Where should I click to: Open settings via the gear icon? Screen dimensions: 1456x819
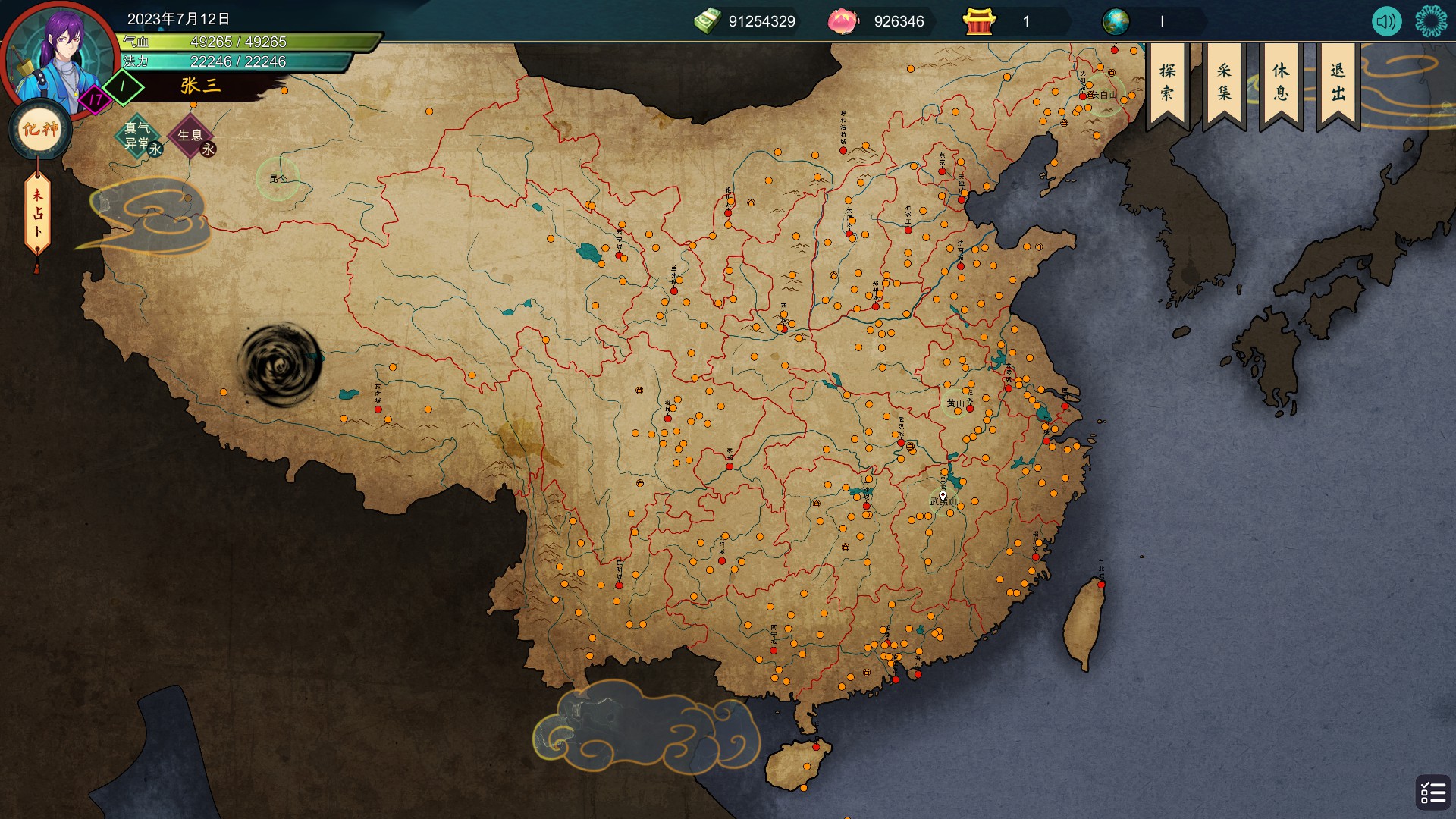(1431, 21)
